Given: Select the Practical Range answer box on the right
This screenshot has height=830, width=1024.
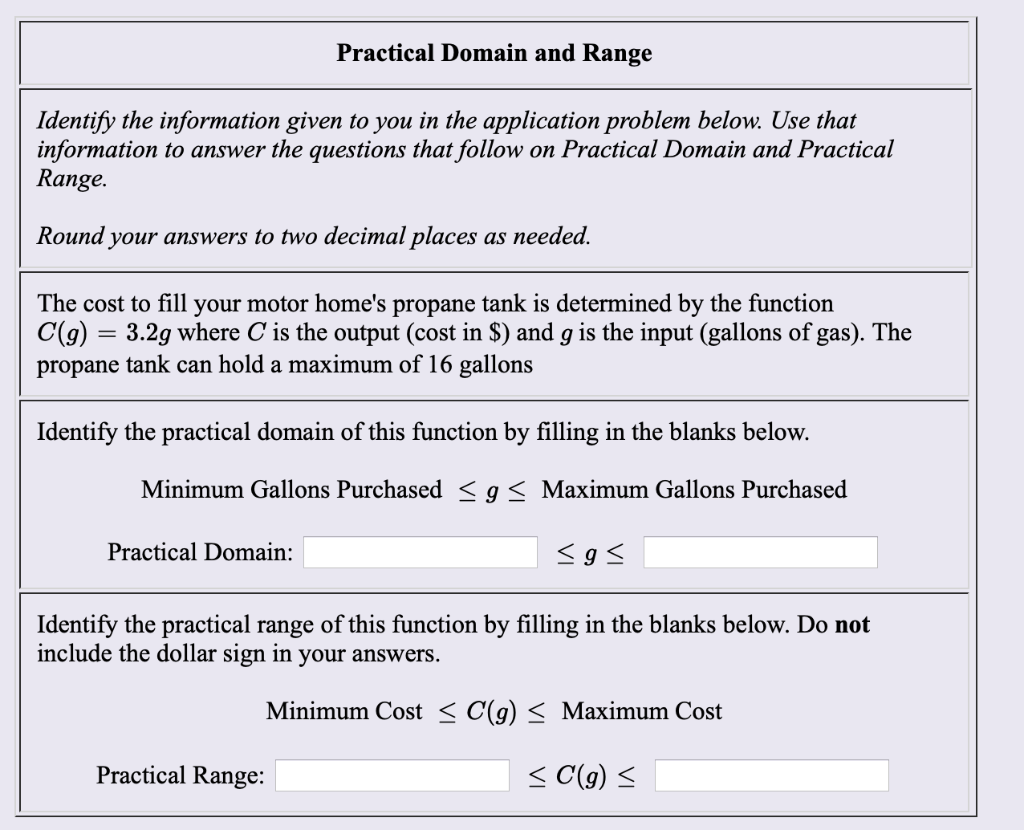Looking at the screenshot, I should click(772, 773).
